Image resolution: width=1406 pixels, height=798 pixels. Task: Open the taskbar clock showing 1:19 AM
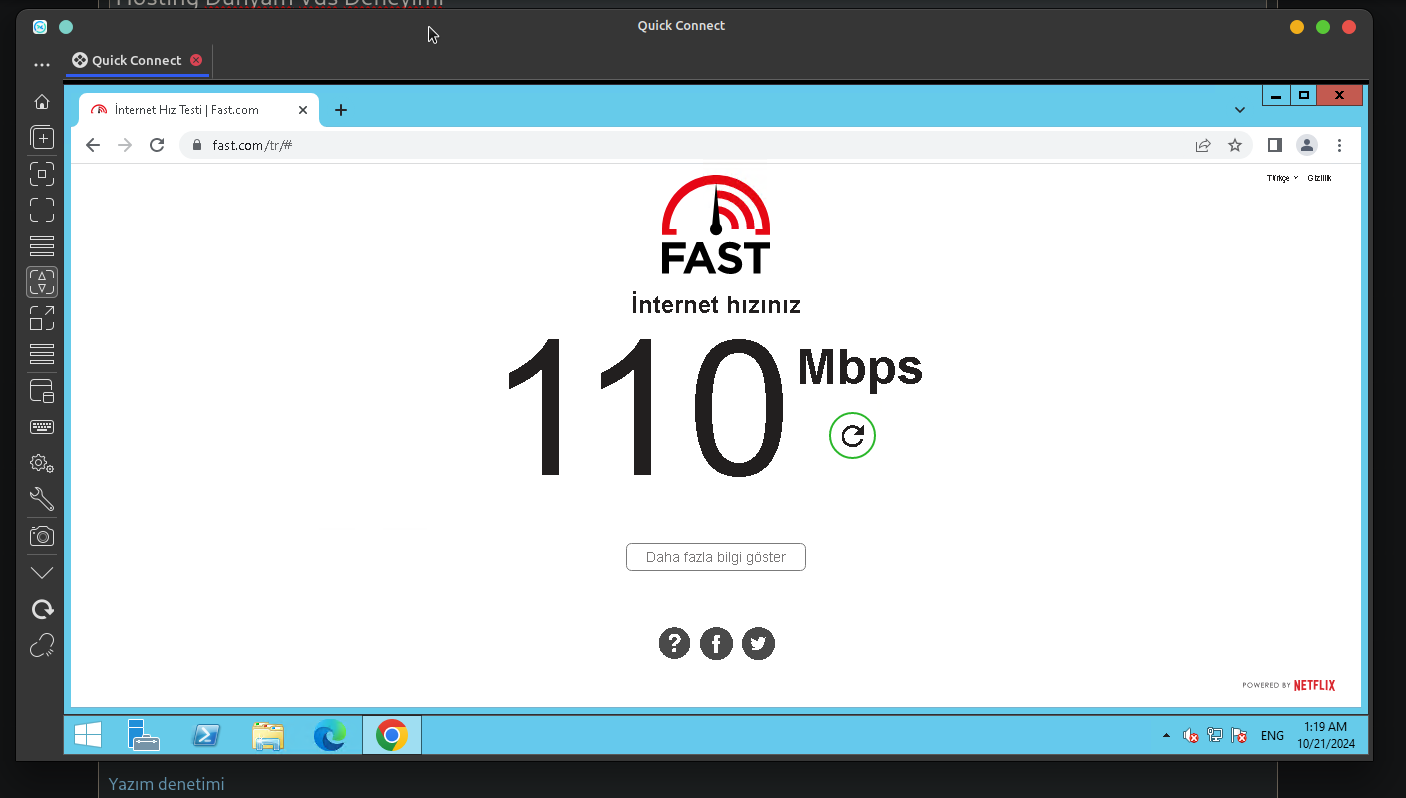point(1326,735)
